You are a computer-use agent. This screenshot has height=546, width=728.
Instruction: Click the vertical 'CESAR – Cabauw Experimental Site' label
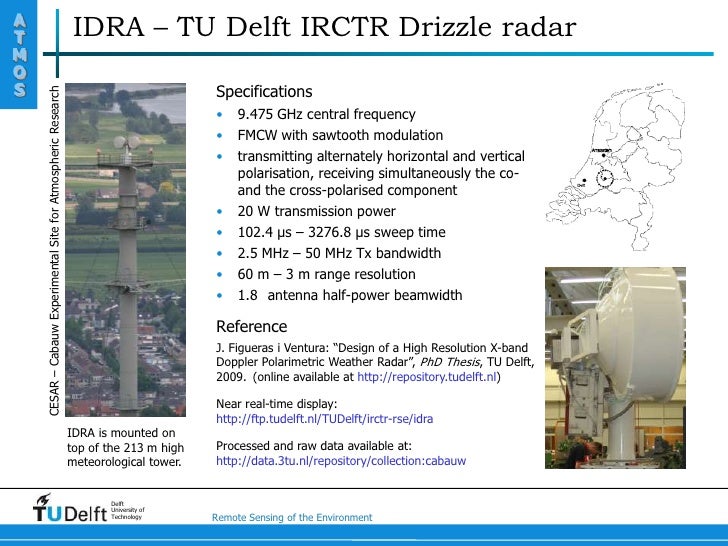pos(54,250)
